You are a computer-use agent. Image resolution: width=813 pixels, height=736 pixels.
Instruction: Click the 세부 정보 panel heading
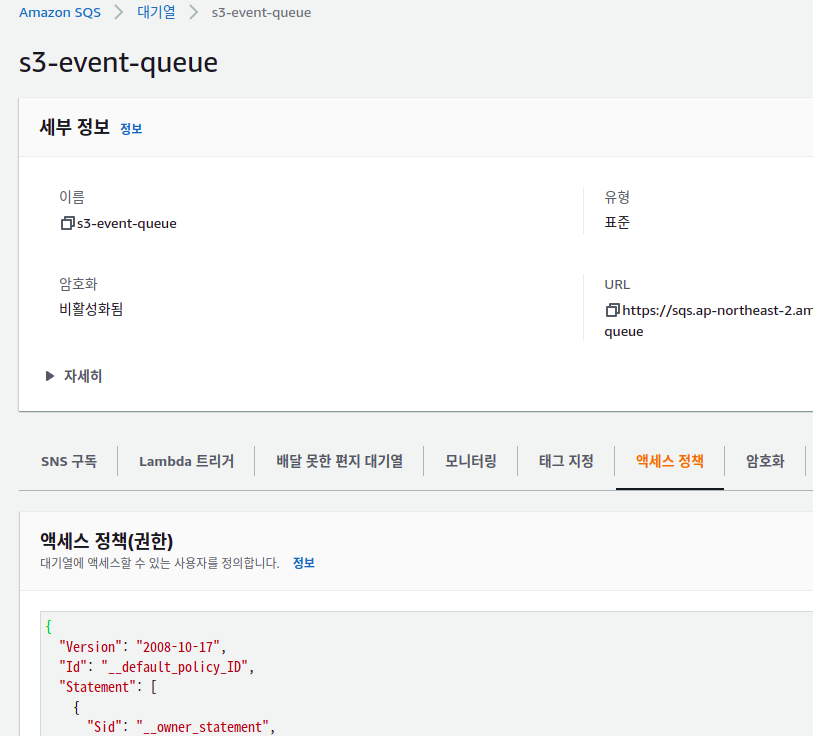(x=75, y=127)
